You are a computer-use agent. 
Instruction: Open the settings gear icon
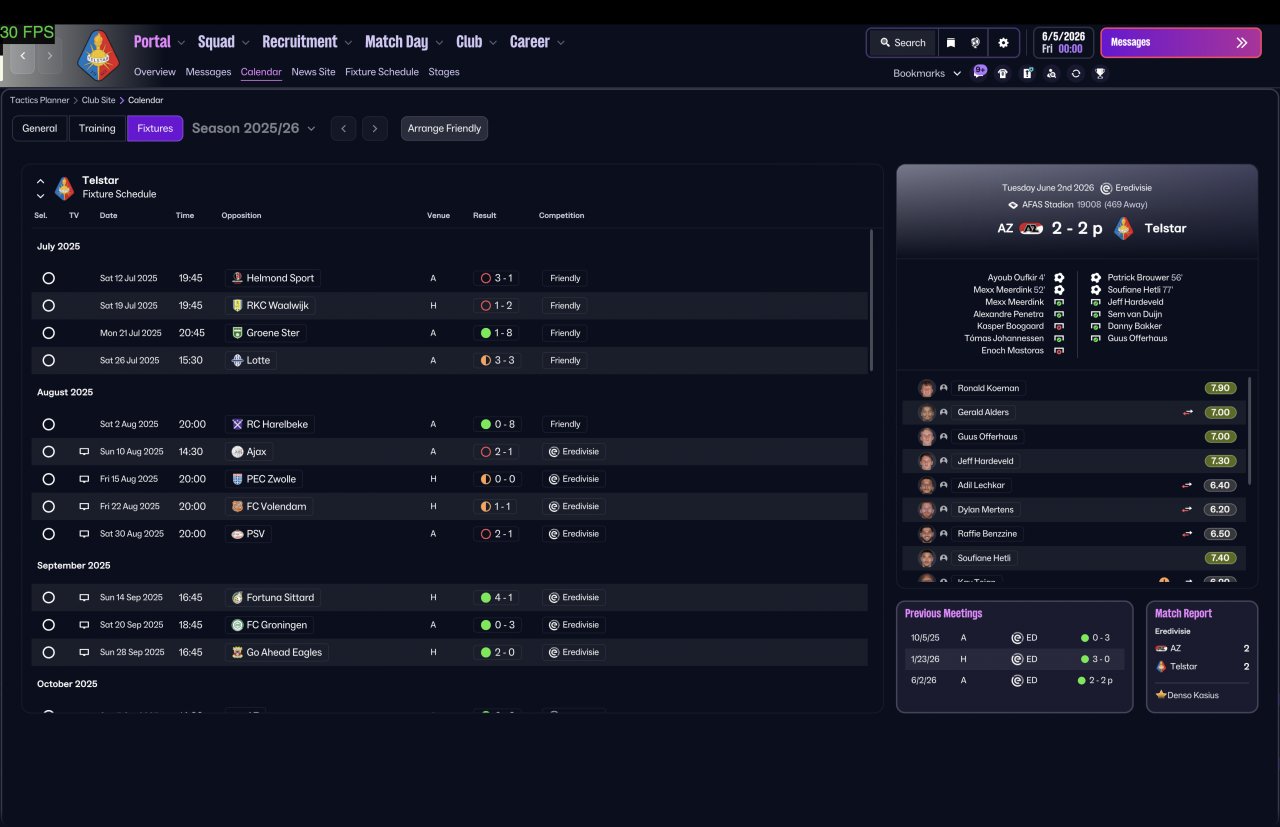[x=1003, y=43]
